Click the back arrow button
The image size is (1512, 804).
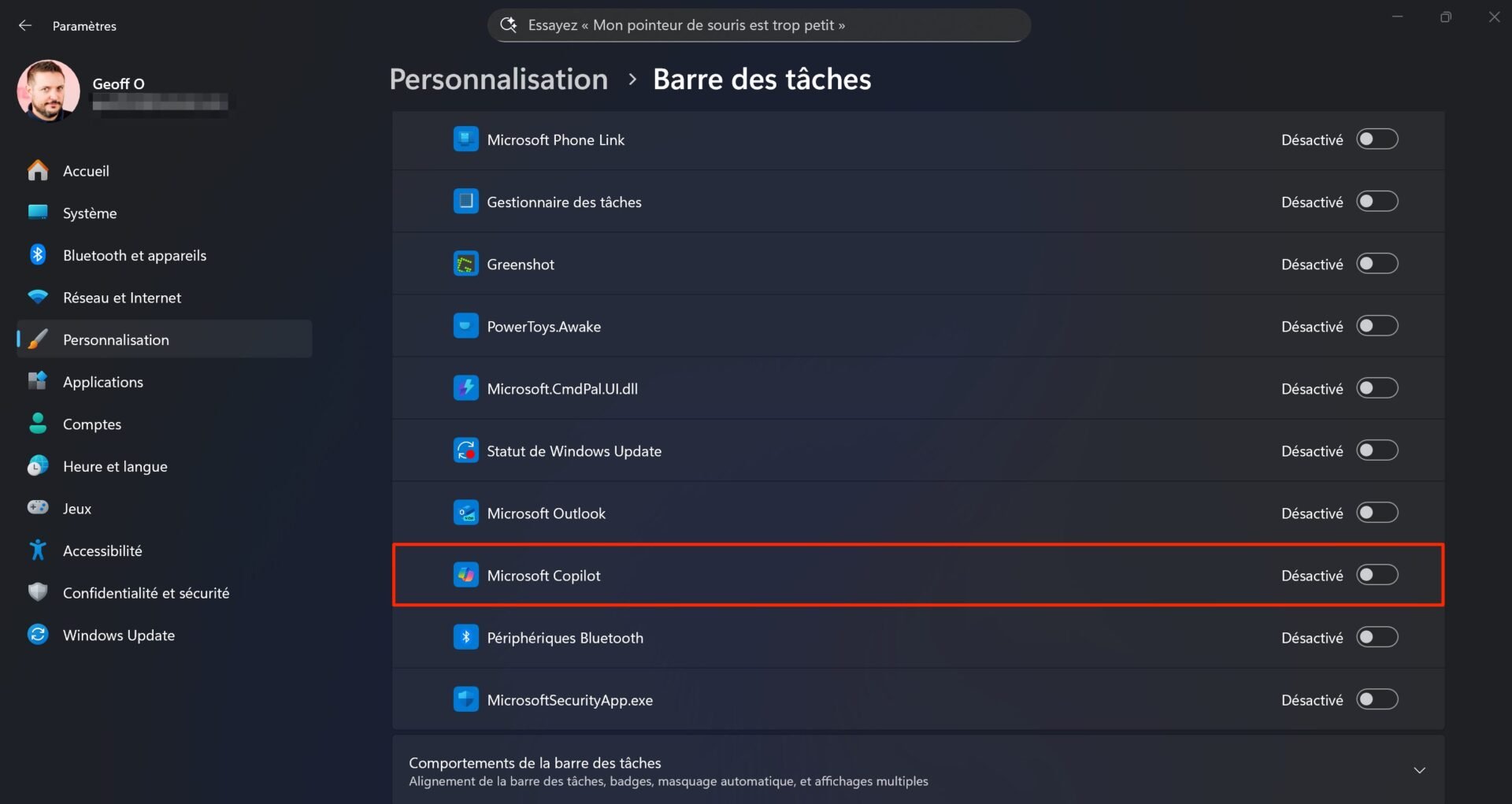24,24
